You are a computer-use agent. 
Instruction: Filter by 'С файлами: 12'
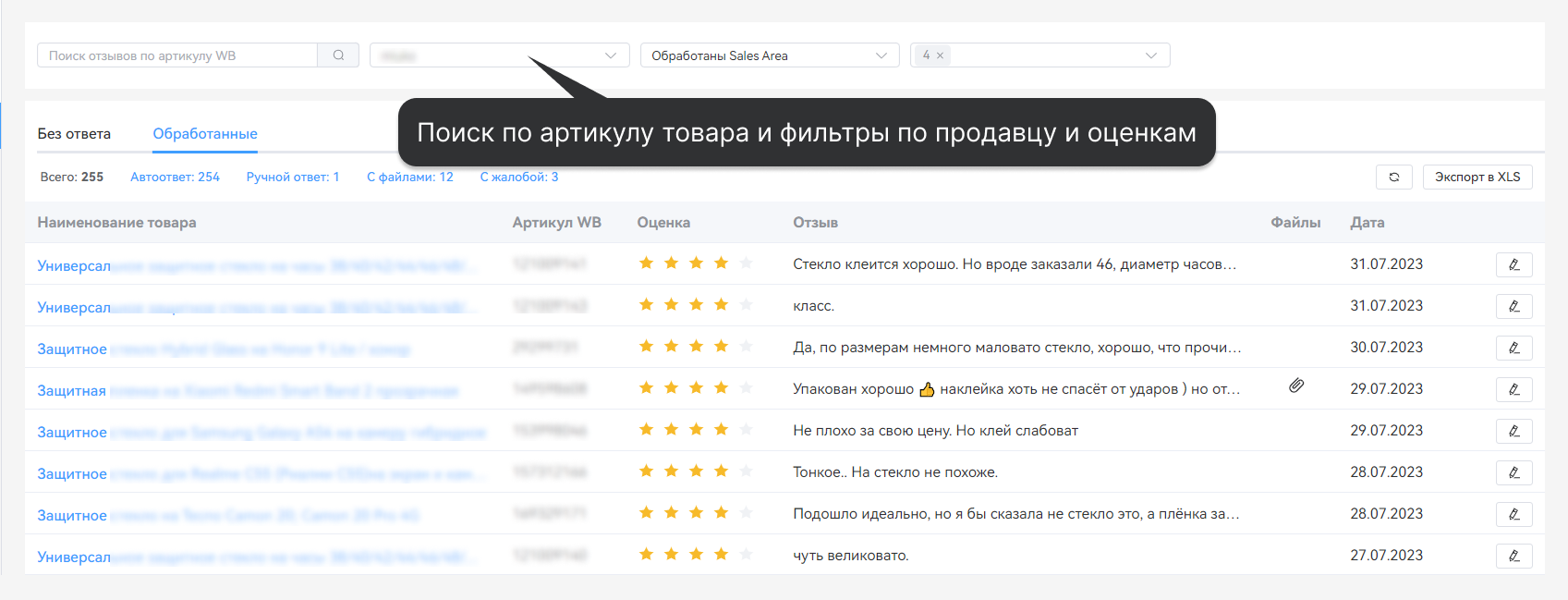[410, 177]
